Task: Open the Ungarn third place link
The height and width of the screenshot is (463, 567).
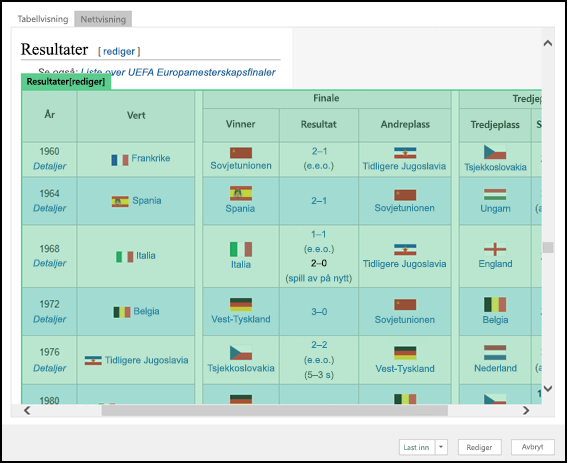Action: [495, 209]
